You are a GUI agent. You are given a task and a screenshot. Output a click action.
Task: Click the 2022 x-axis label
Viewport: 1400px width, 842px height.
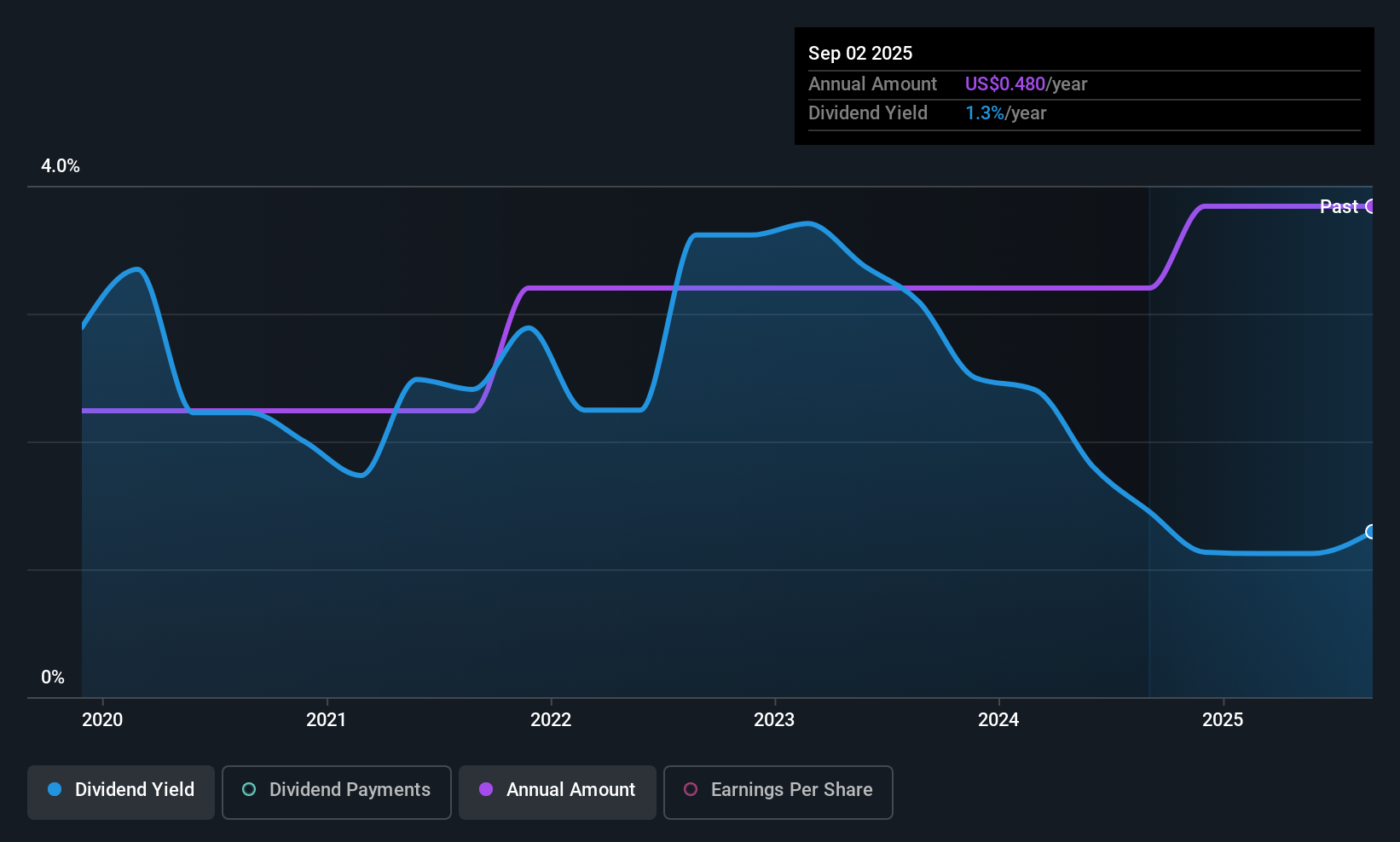click(551, 720)
